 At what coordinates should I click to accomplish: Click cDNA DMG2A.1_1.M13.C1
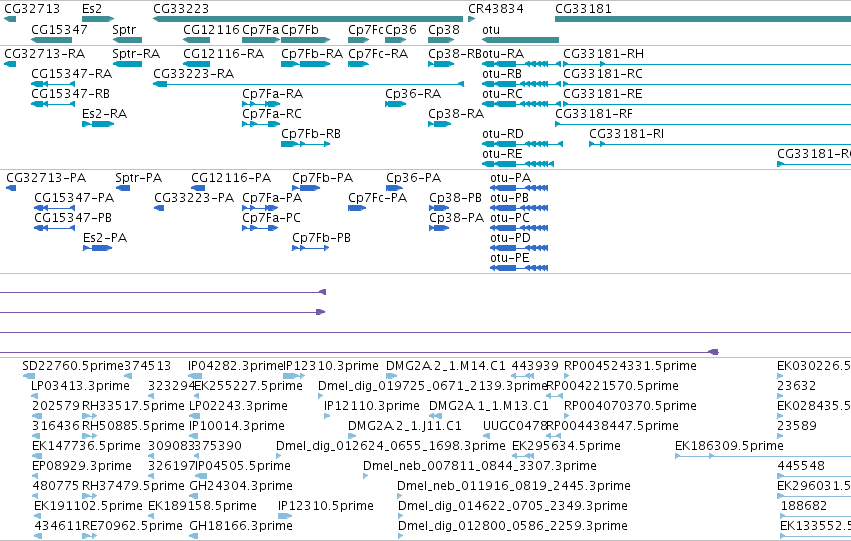coord(435,416)
